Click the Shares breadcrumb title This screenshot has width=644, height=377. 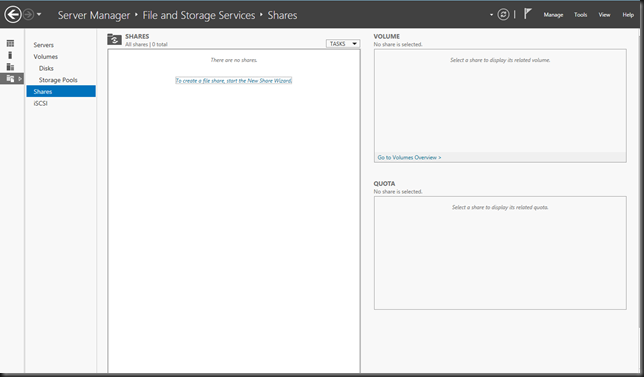click(x=283, y=15)
